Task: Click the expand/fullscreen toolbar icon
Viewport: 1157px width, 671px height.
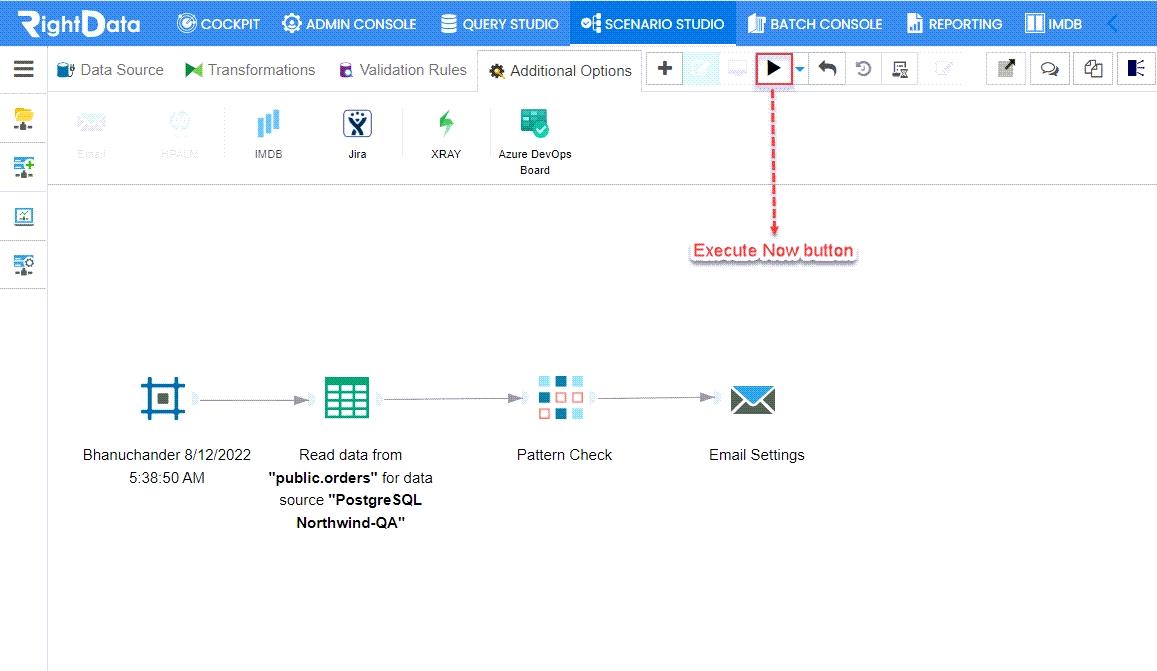Action: 1005,68
